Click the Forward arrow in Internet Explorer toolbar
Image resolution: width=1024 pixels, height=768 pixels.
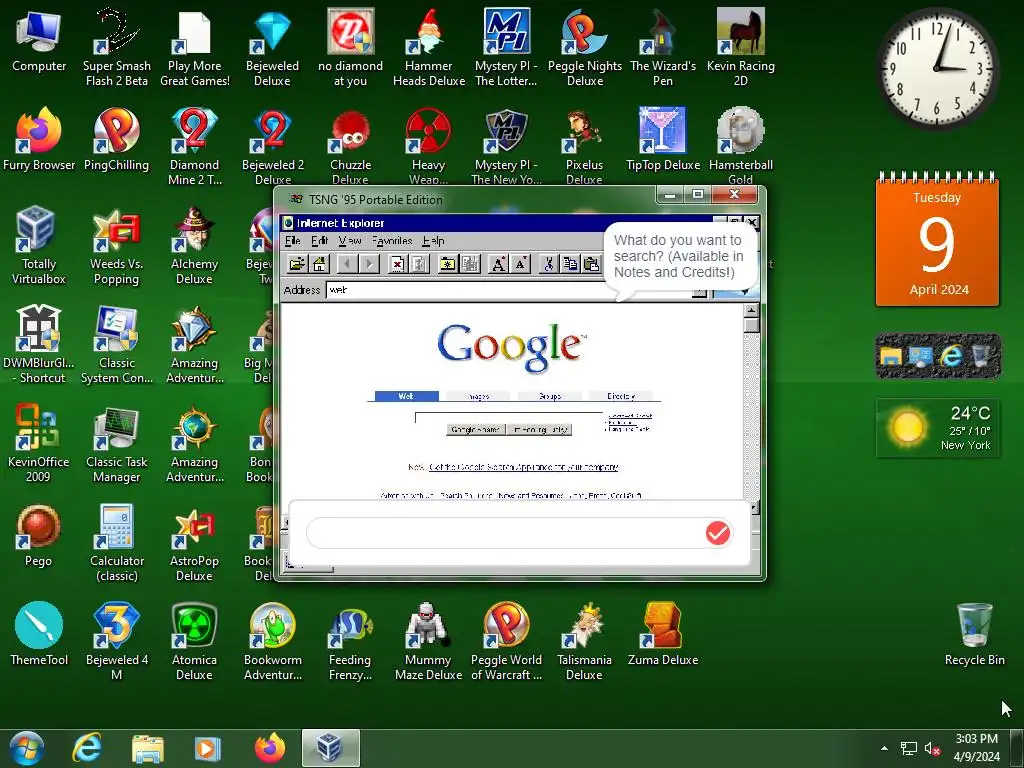pos(369,264)
